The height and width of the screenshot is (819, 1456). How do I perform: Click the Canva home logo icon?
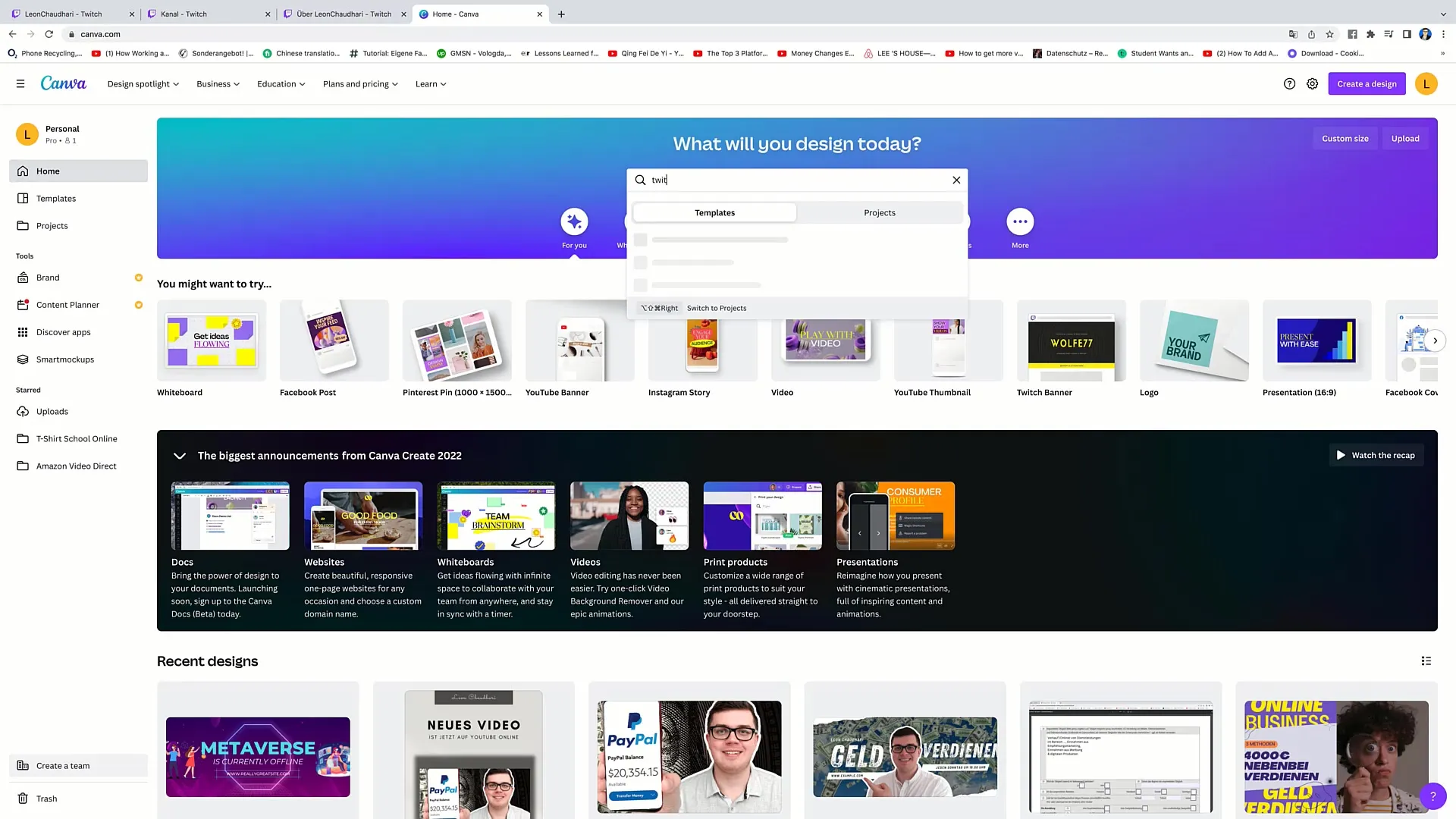click(x=62, y=83)
